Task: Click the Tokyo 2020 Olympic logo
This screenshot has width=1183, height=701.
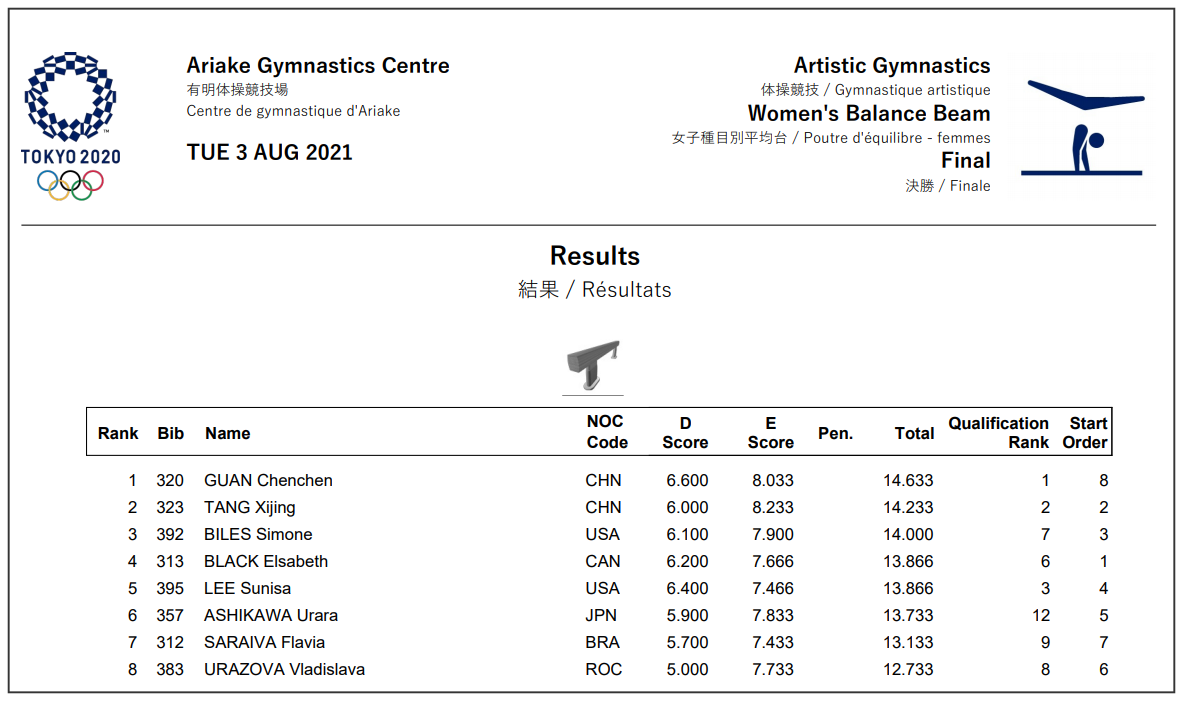Action: (x=70, y=126)
